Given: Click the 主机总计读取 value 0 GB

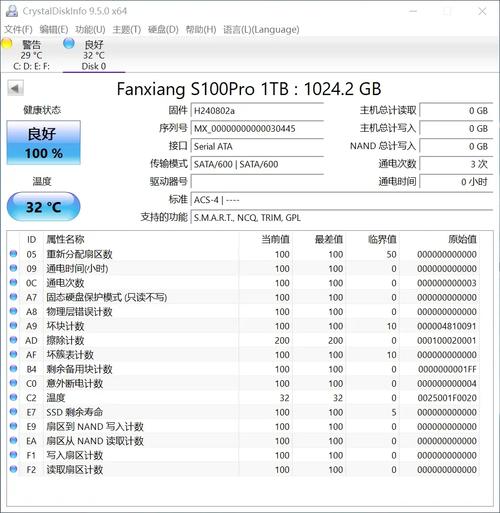Looking at the screenshot, I should [456, 110].
